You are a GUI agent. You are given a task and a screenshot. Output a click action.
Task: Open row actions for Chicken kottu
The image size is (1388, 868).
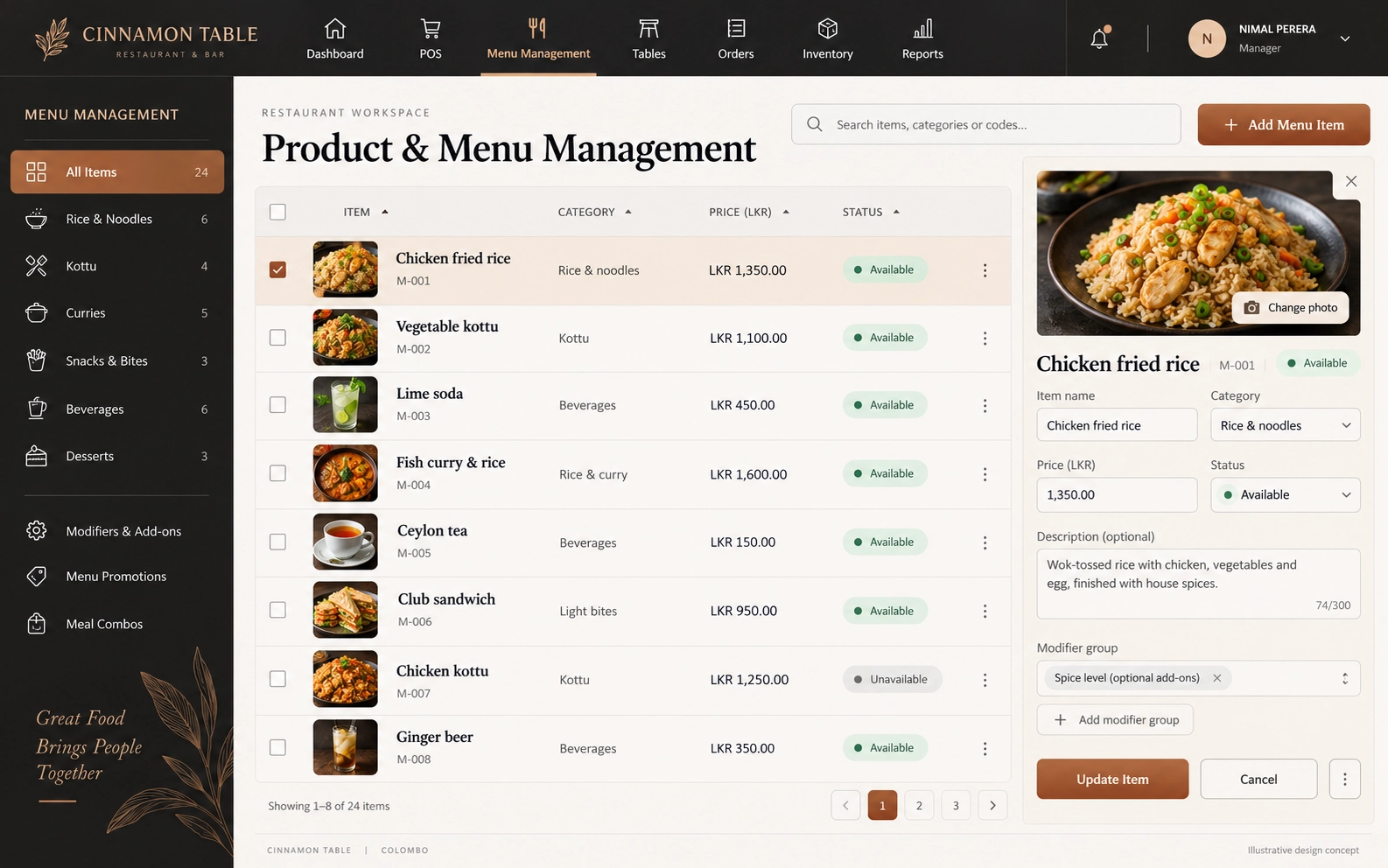(985, 680)
